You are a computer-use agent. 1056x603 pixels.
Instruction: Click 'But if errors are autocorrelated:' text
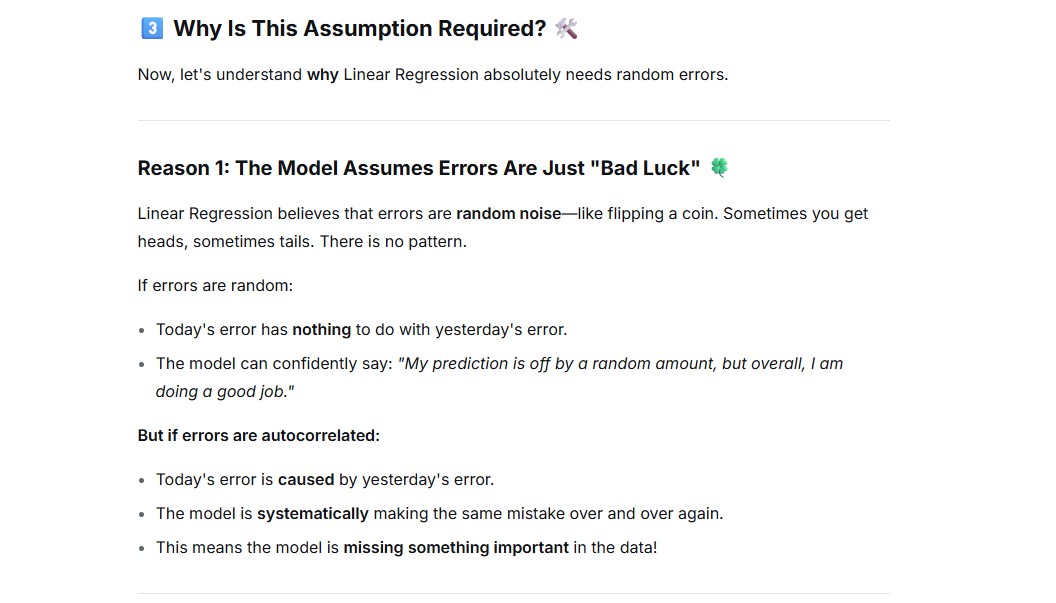259,435
